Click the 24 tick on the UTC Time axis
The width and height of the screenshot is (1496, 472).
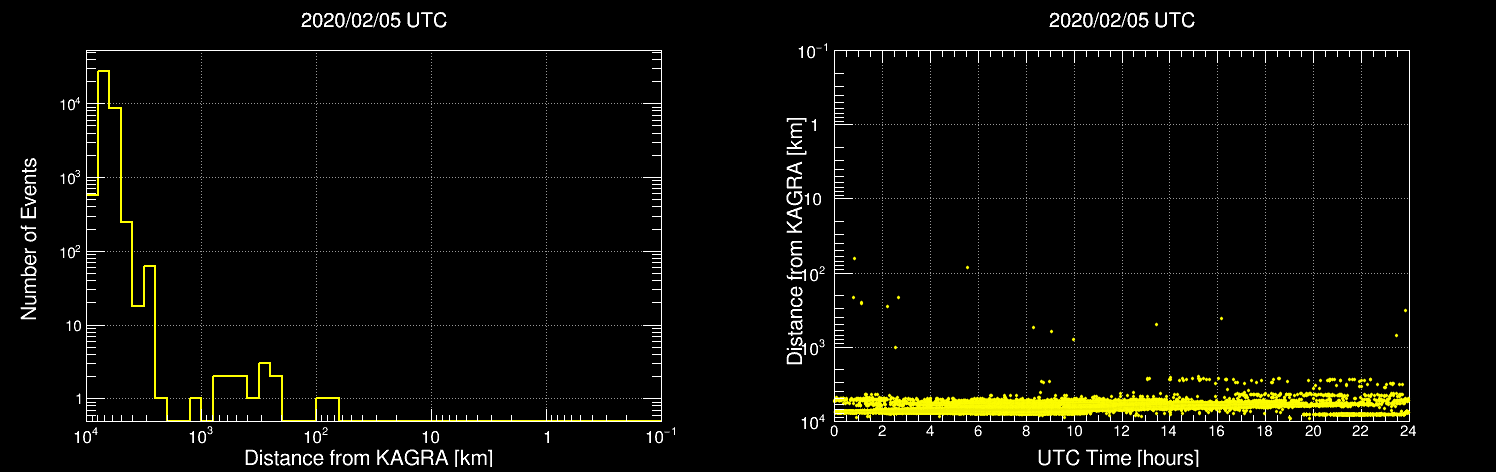[1409, 432]
